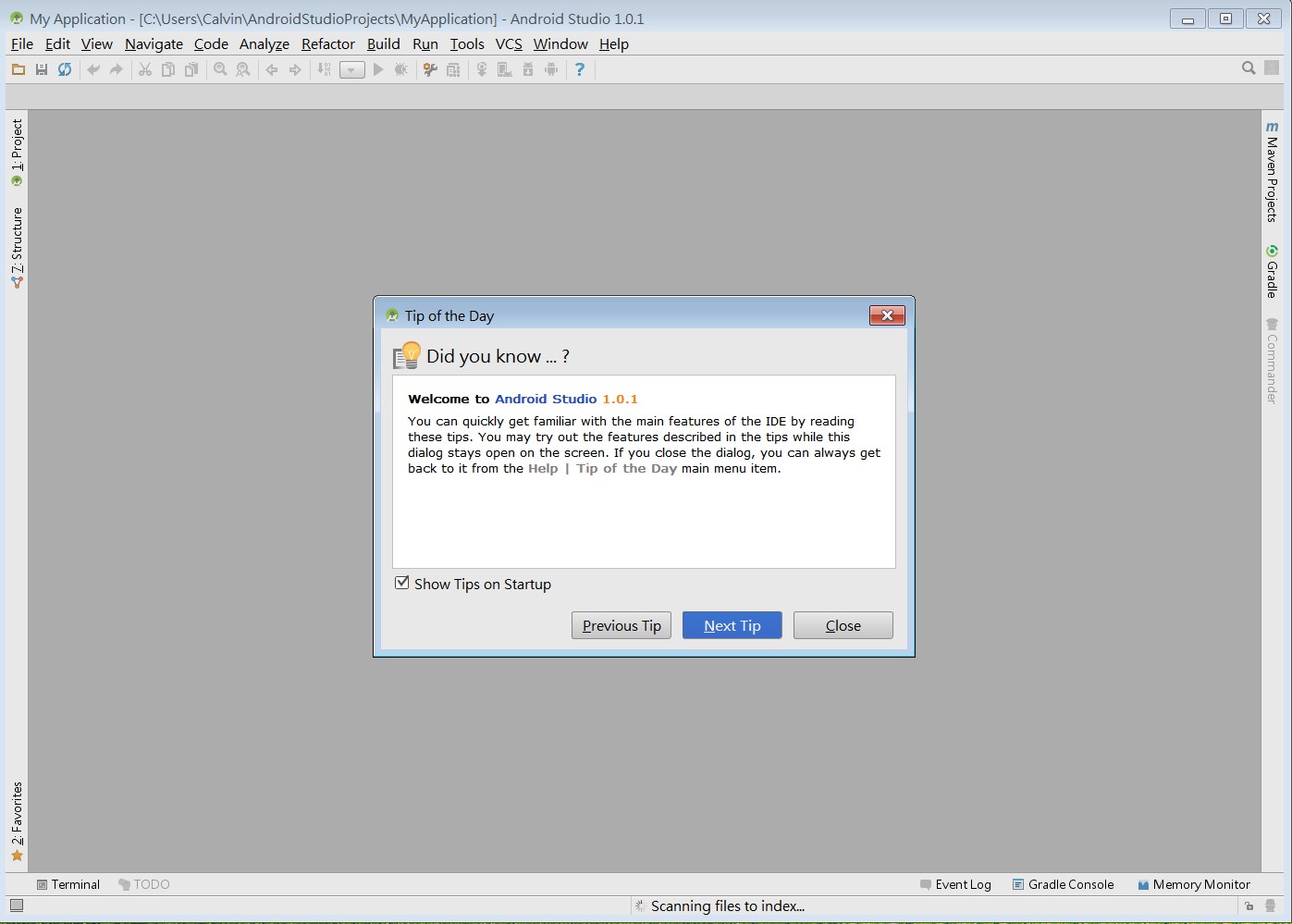
Task: Click the Forward navigation arrow
Action: (x=295, y=69)
